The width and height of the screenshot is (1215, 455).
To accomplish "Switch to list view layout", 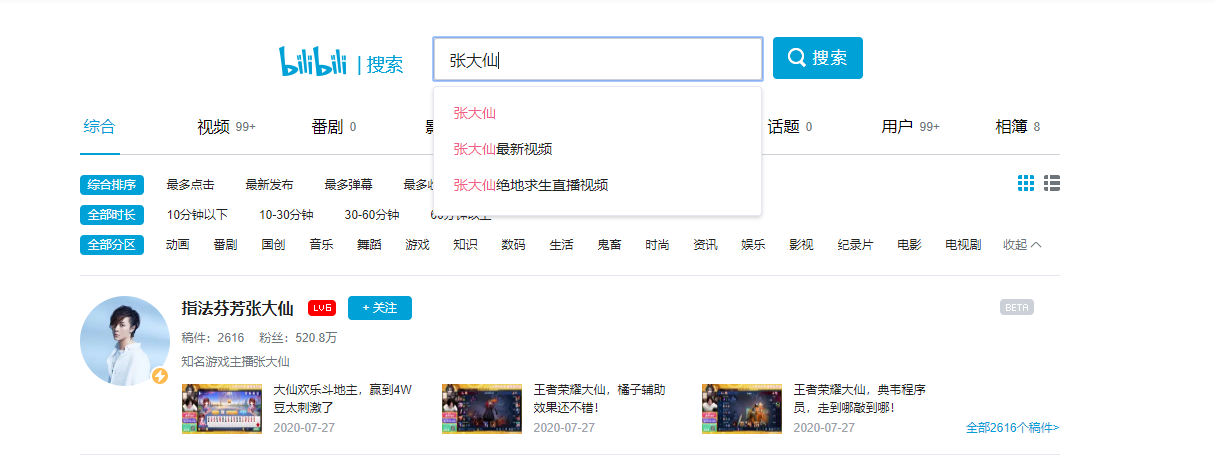I will point(1052,183).
